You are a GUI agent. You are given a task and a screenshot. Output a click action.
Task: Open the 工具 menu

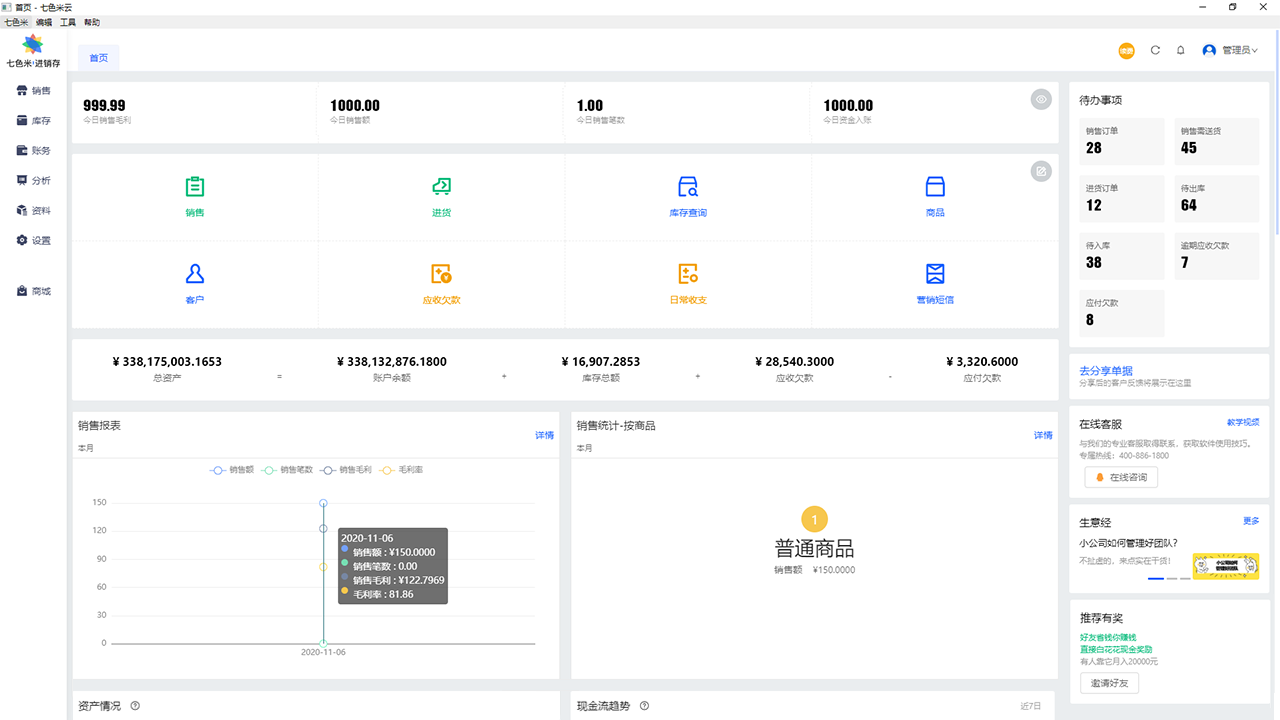point(68,21)
